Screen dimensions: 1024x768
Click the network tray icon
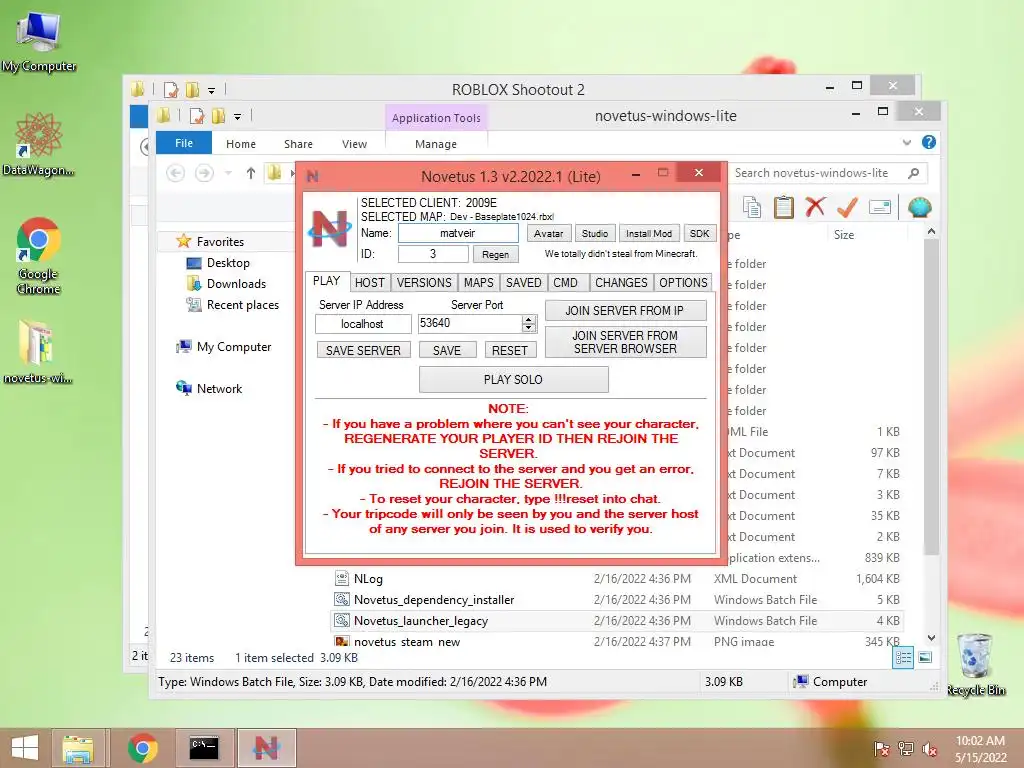point(906,749)
